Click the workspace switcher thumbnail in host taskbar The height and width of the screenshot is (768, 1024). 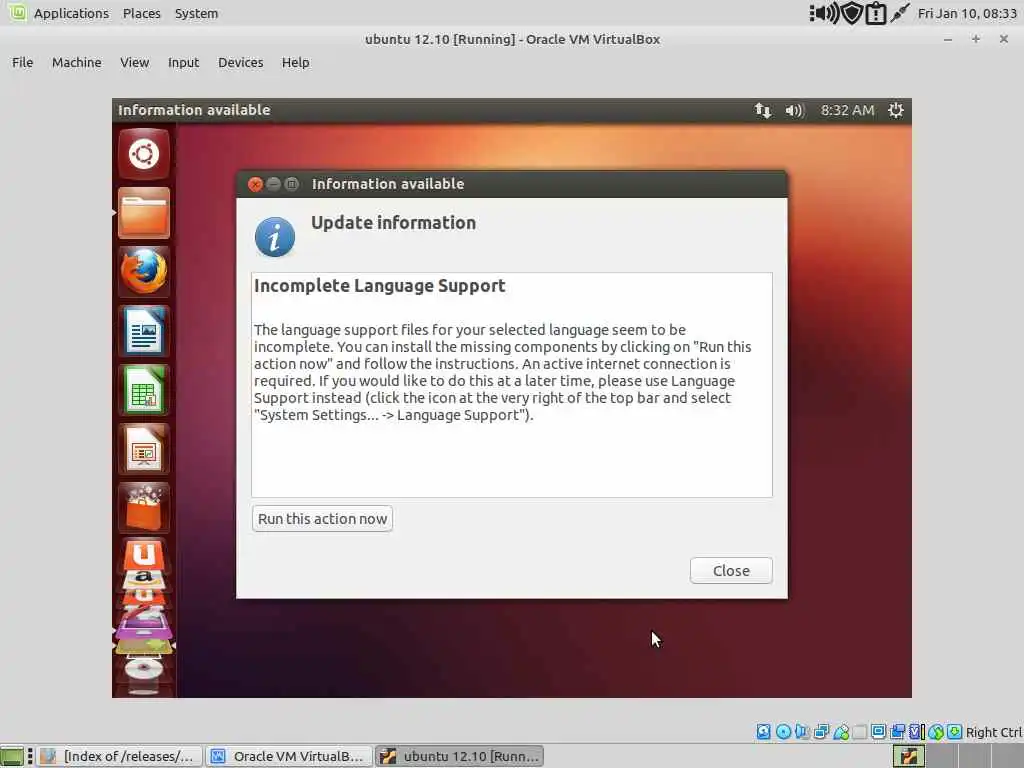click(x=909, y=756)
